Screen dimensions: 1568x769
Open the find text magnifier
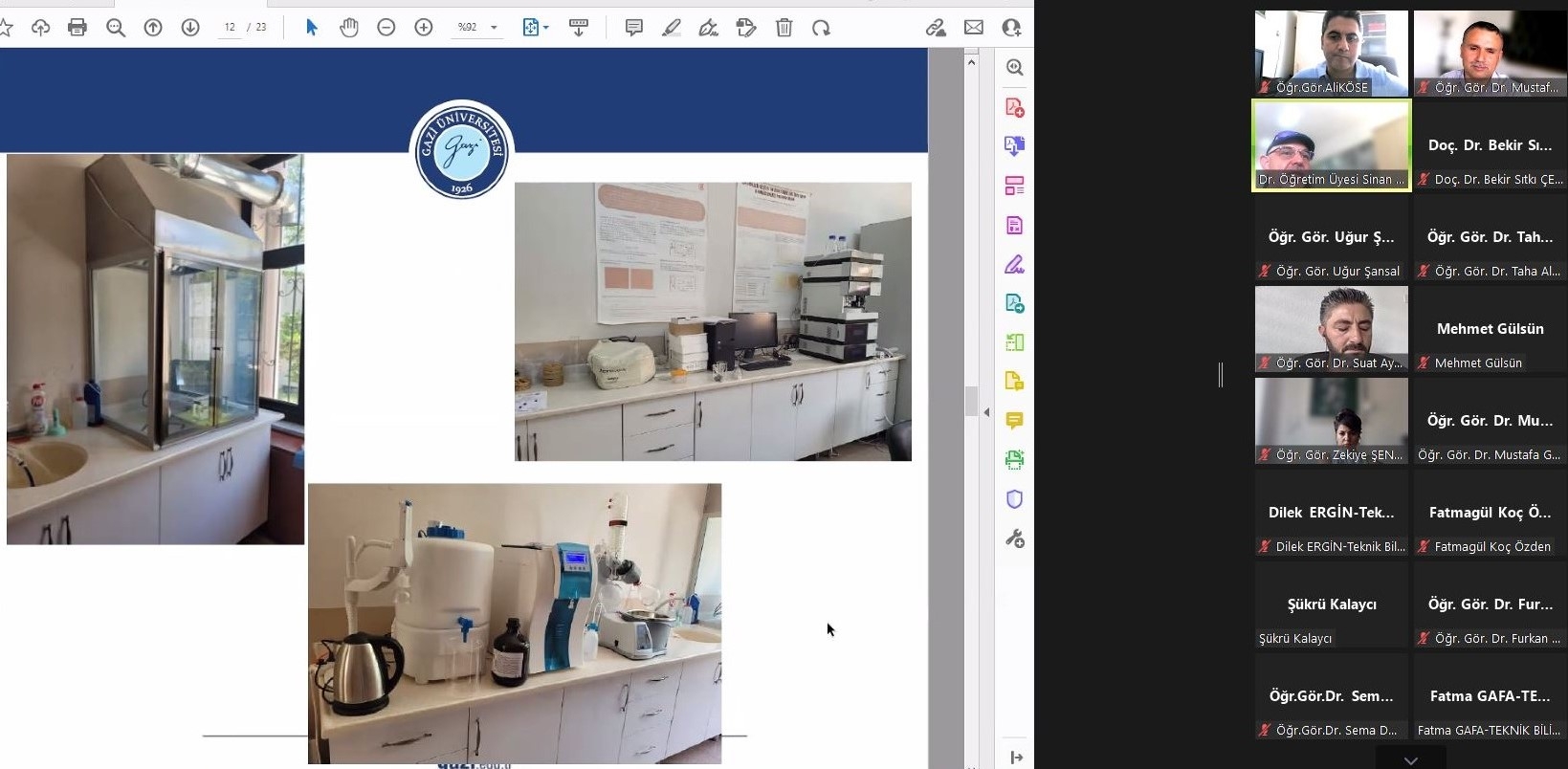coord(116,28)
